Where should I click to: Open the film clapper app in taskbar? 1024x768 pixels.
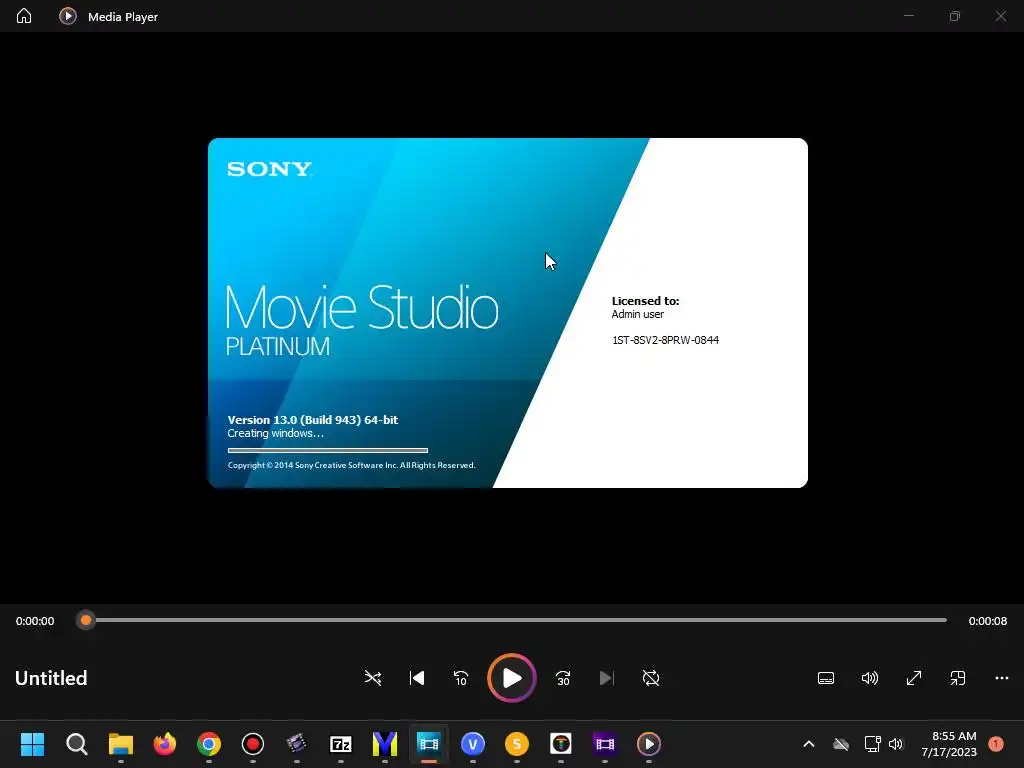pyautogui.click(x=296, y=744)
